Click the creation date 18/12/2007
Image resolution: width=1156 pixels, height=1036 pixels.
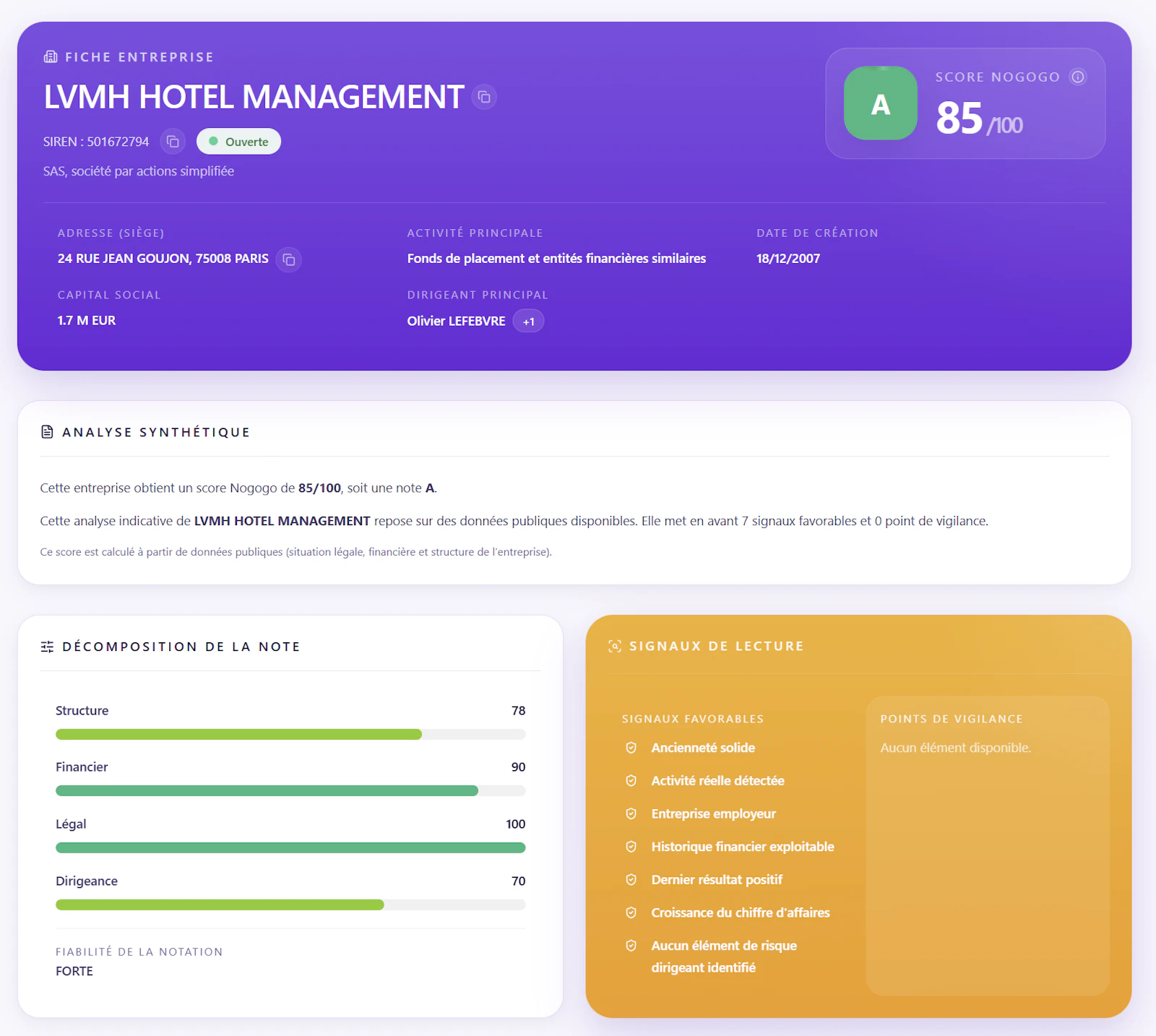click(788, 259)
